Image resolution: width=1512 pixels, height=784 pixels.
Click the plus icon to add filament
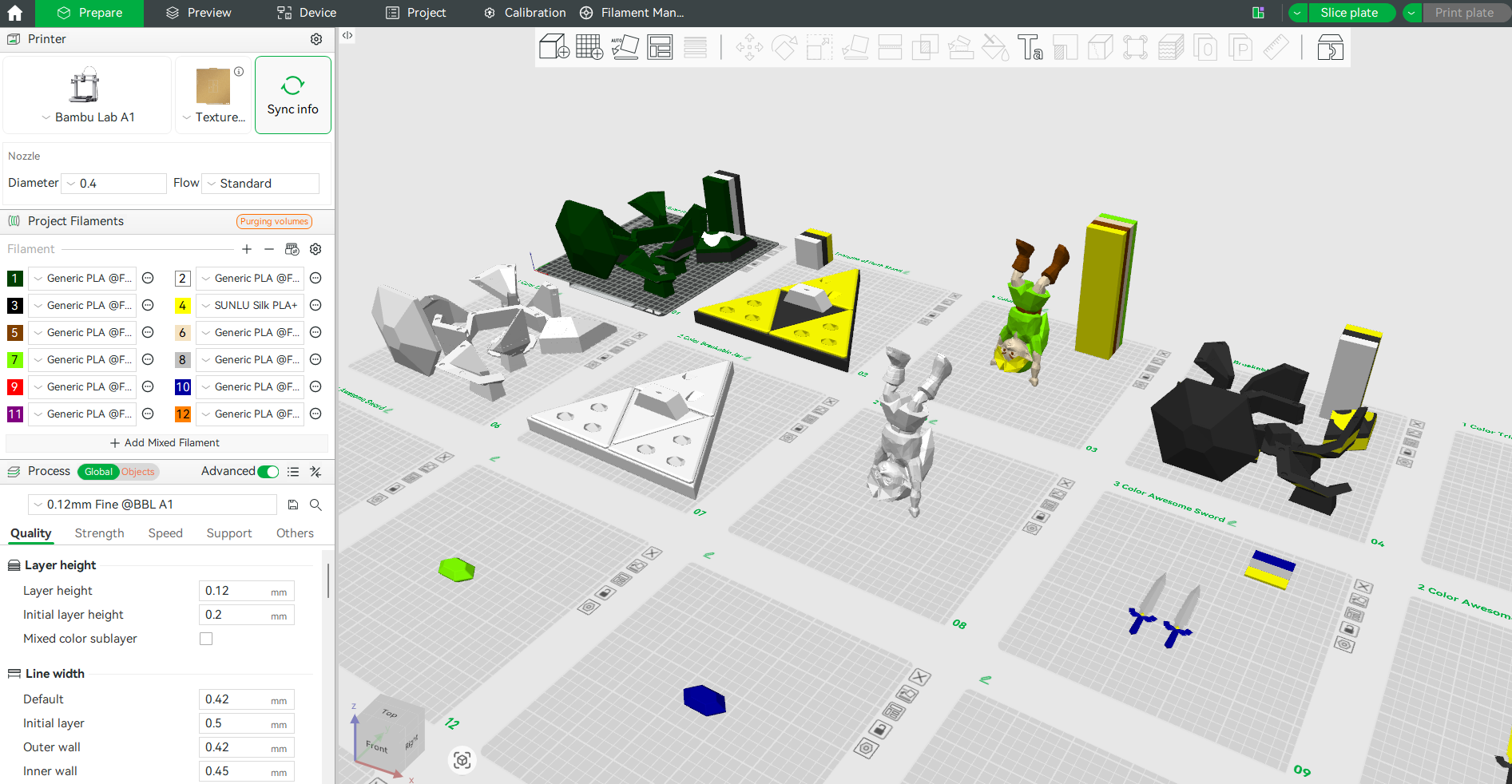(x=247, y=249)
